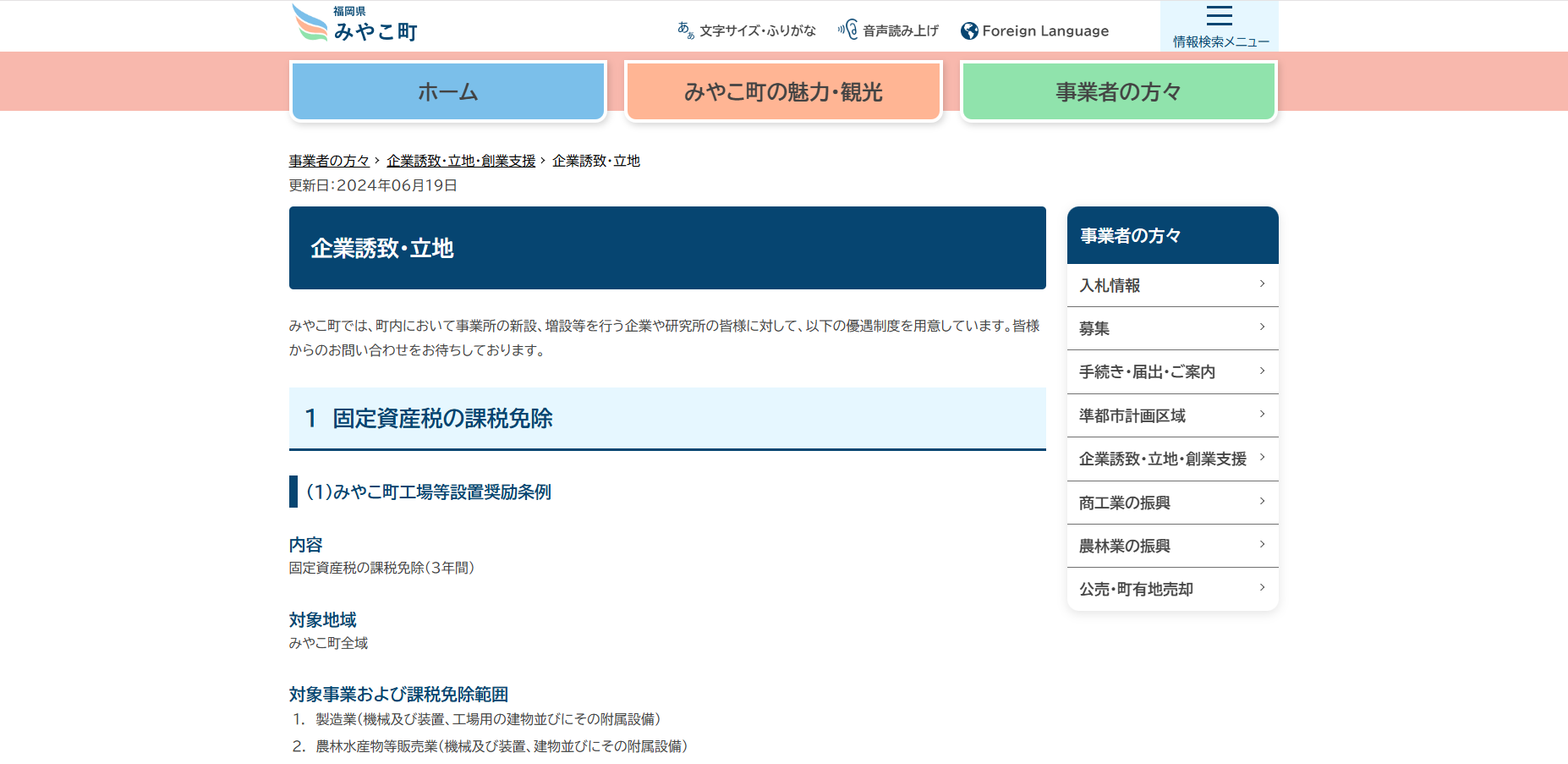Click the heading 1 固定資産税の課税免除

click(667, 419)
